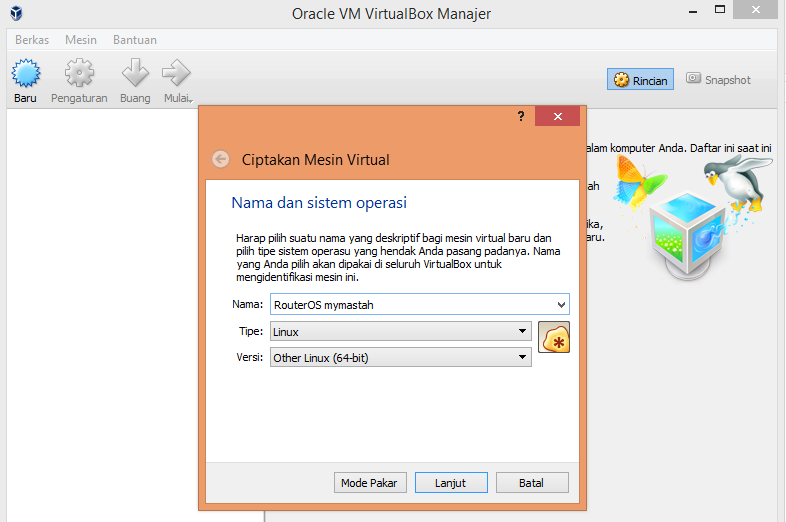Viewport: 786px width, 522px height.
Task: Open the Bantuan menu
Action: (x=135, y=40)
